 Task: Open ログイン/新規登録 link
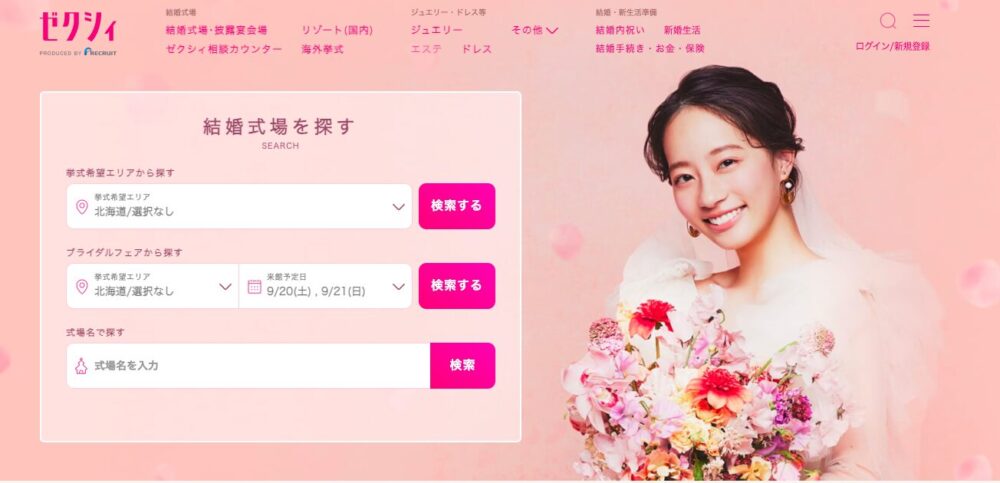pyautogui.click(x=892, y=47)
